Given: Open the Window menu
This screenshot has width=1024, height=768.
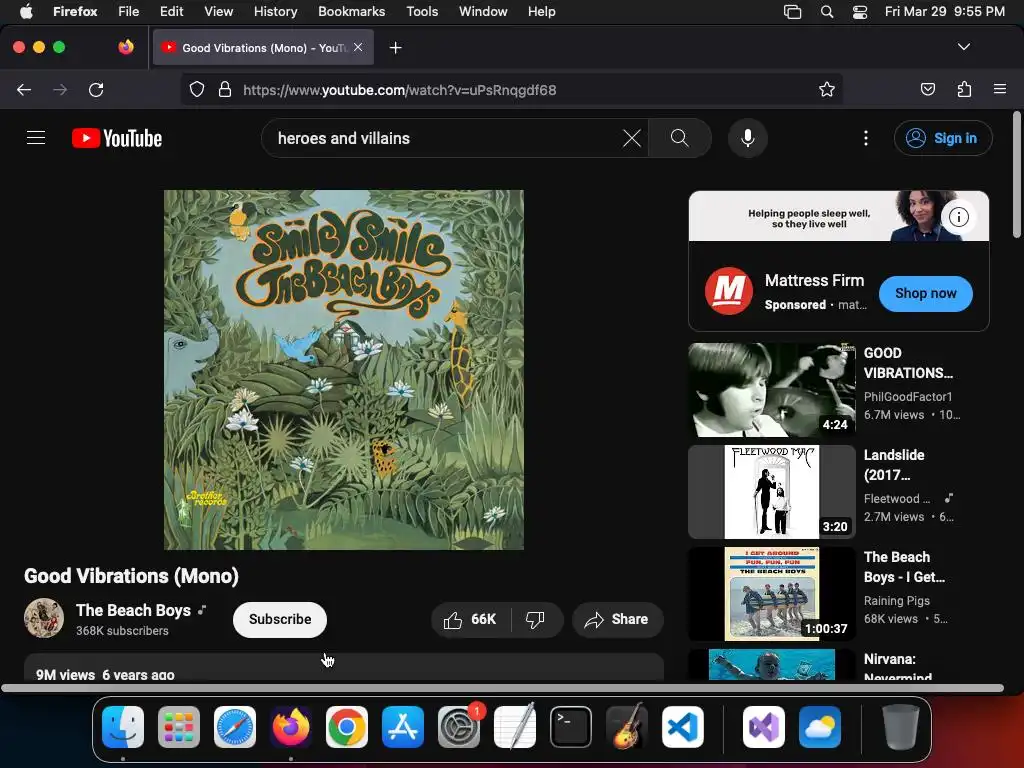Looking at the screenshot, I should [483, 11].
